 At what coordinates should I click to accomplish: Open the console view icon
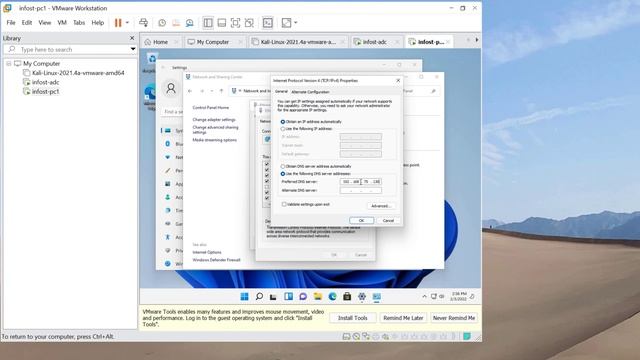pyautogui.click(x=268, y=23)
